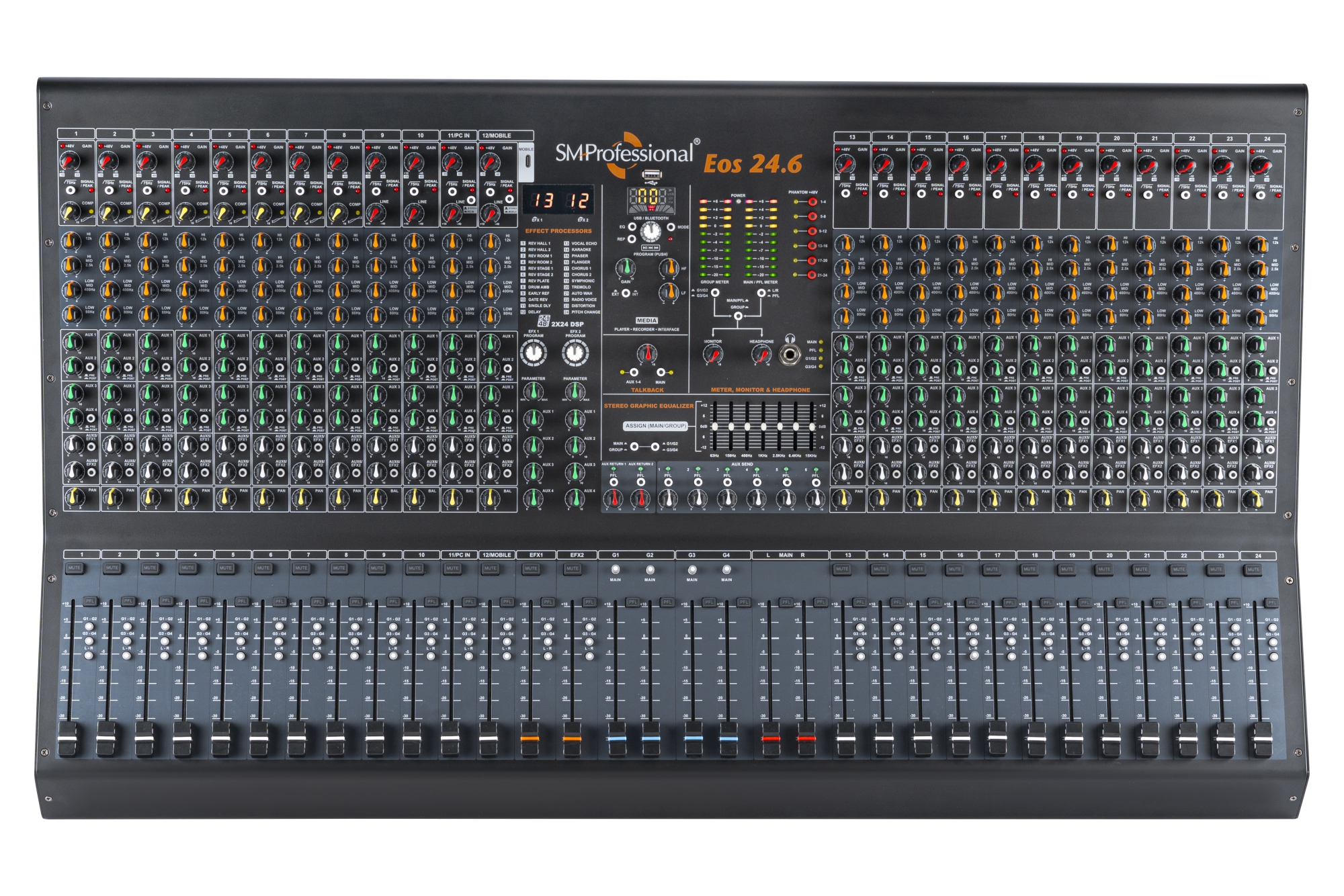Click the USB port icon below logo
Image resolution: width=1344 pixels, height=896 pixels.
click(650, 175)
